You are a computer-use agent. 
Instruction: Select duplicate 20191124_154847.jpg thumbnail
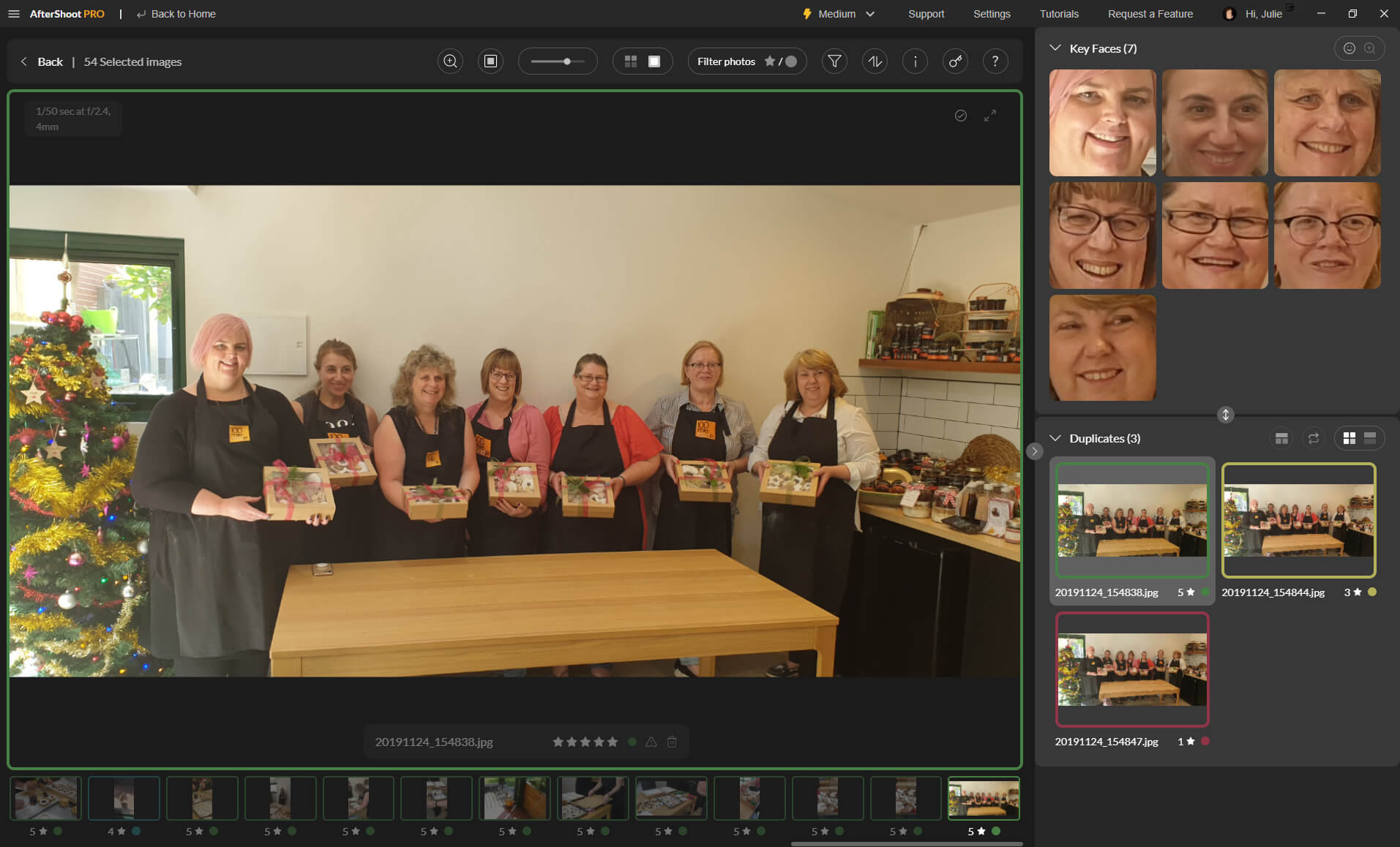coord(1132,669)
